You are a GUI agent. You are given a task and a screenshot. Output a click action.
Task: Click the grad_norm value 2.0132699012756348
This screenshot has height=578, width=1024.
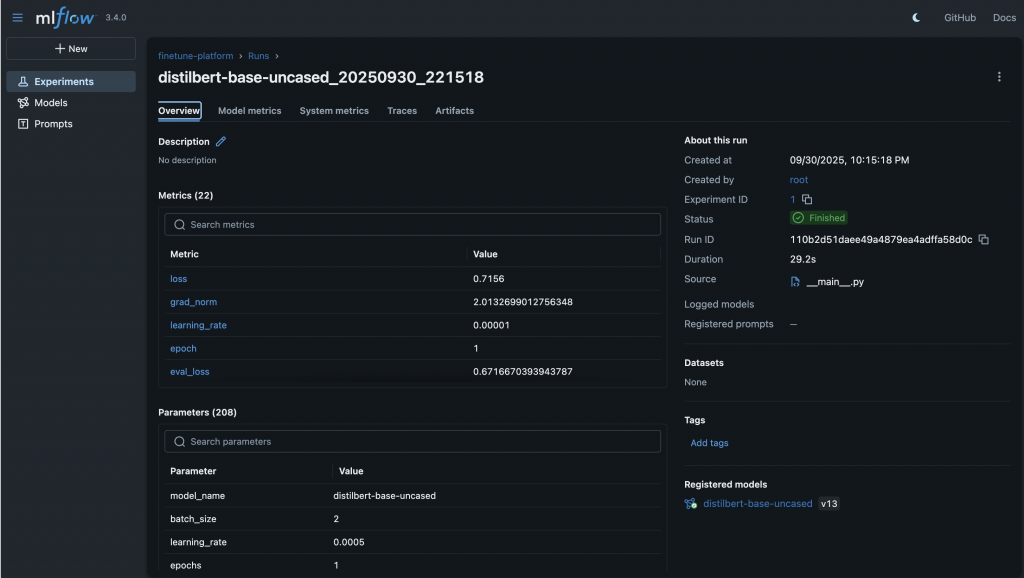[x=522, y=302]
